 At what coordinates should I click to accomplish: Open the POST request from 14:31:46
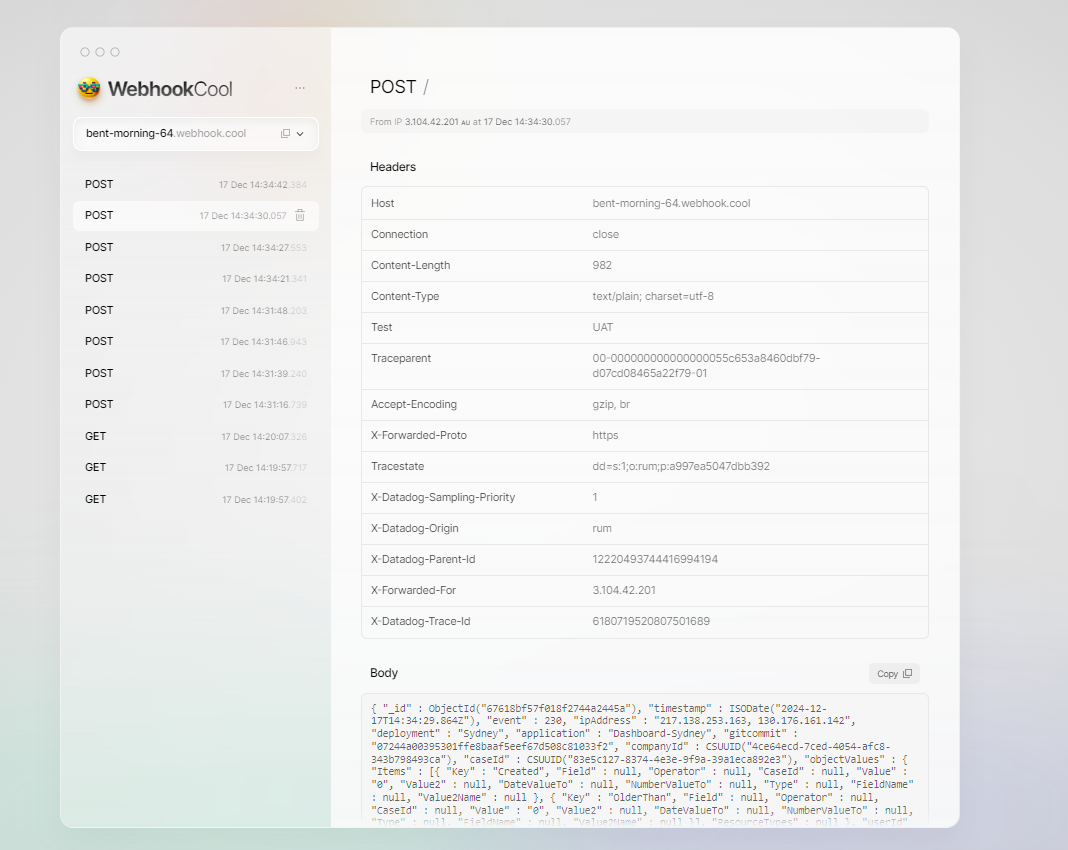tap(195, 342)
